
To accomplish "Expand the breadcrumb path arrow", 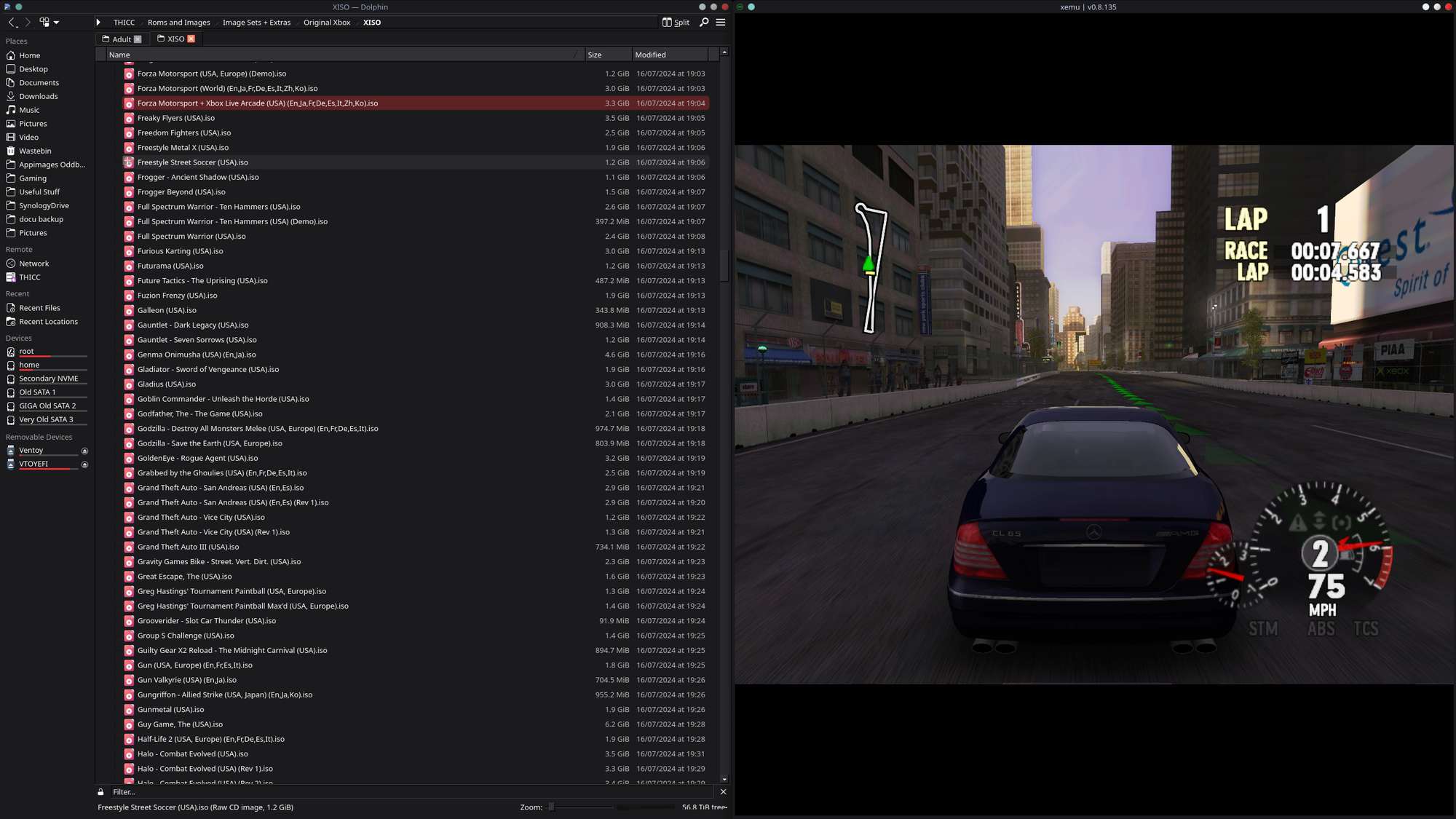I will click(98, 23).
